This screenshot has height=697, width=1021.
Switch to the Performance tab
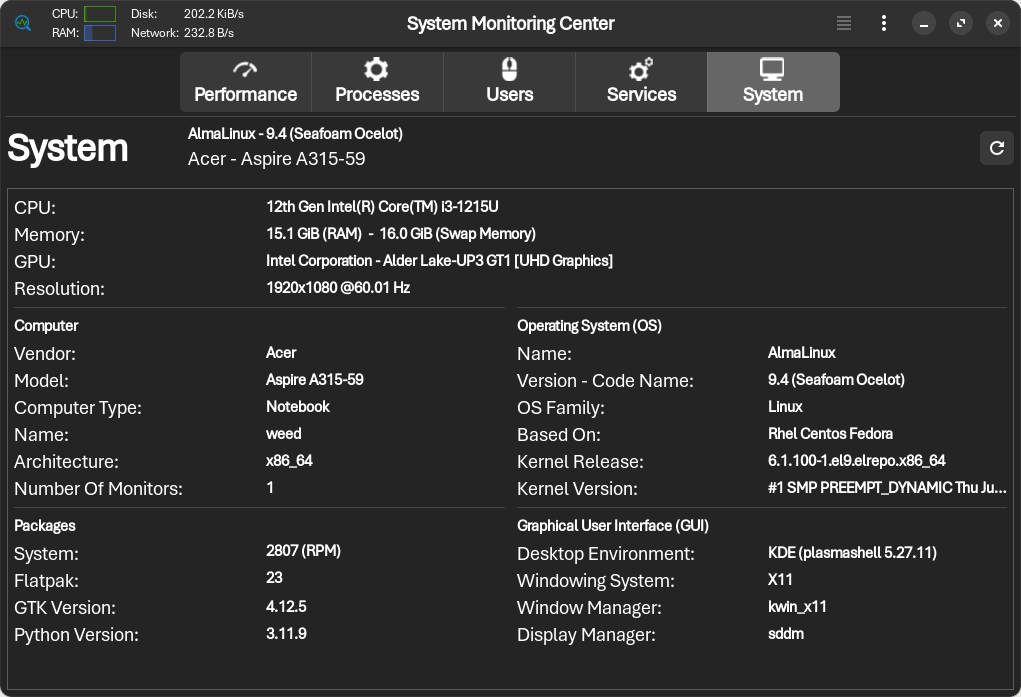point(245,82)
